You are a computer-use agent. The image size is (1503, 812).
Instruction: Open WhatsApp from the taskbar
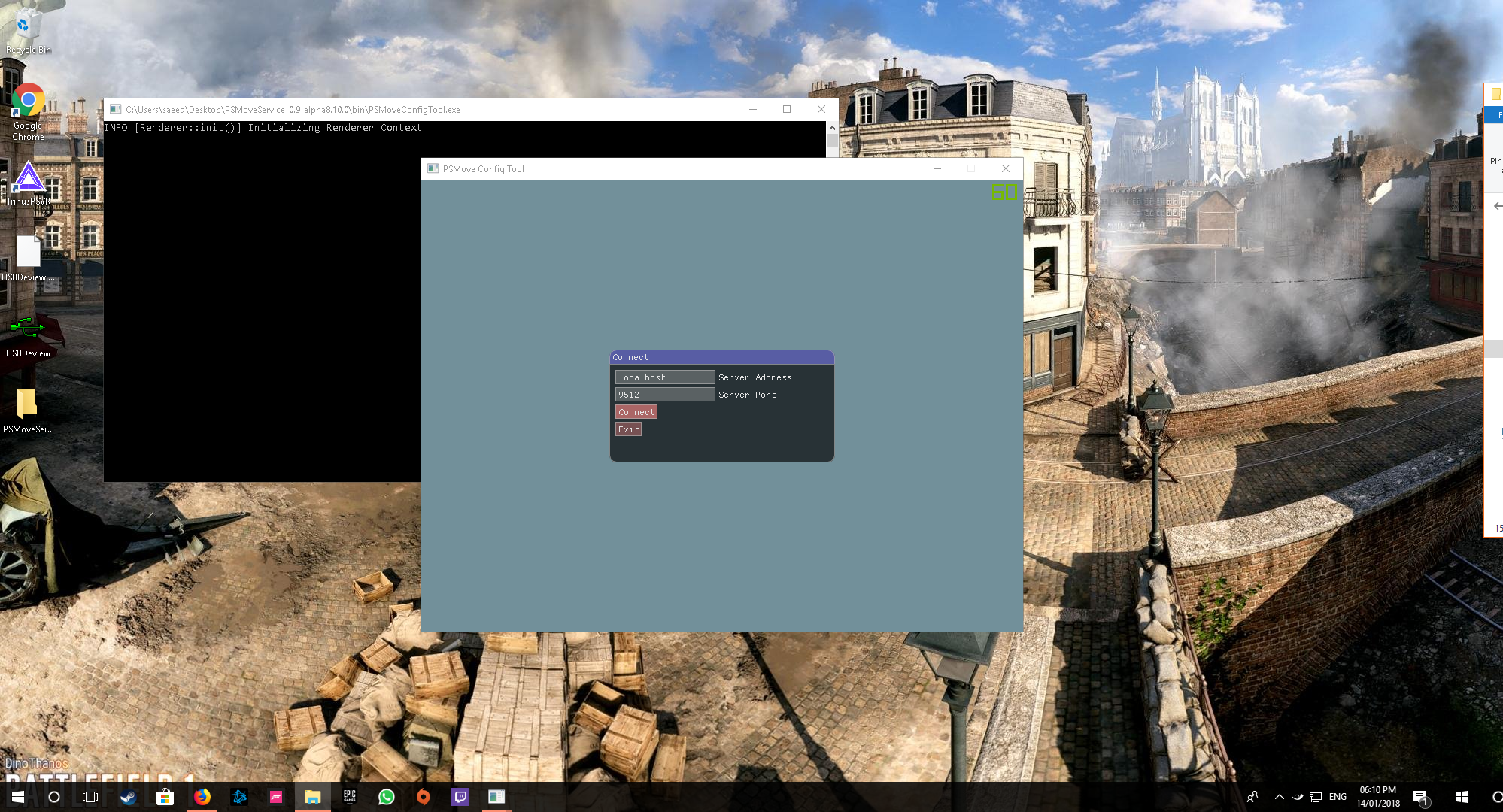coord(387,797)
